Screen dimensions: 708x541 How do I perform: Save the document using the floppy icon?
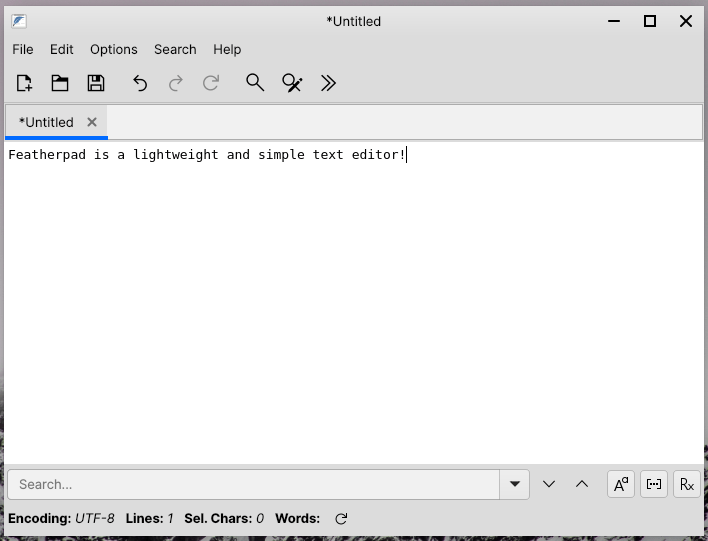(x=96, y=83)
